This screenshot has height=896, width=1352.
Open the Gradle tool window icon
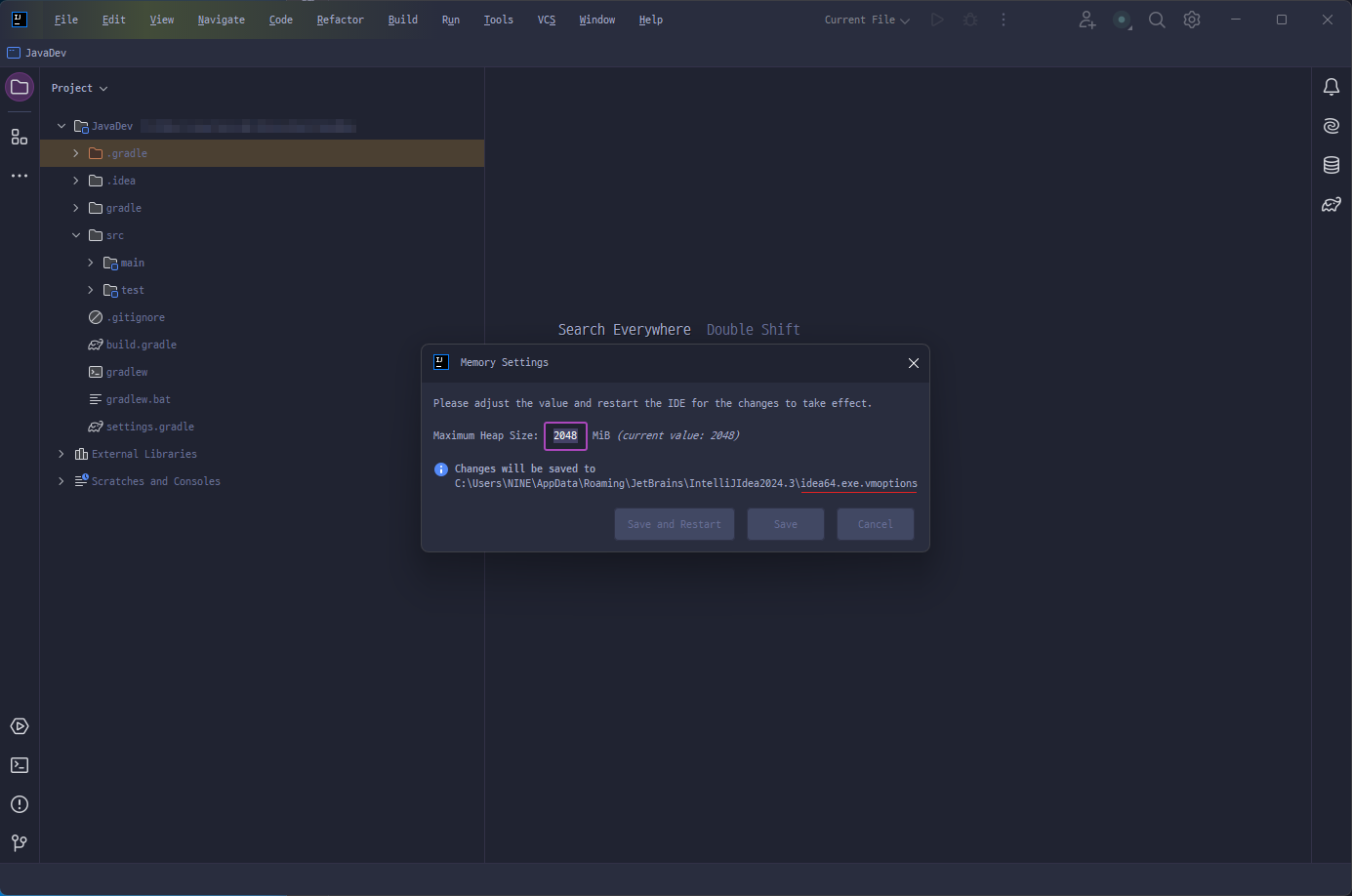point(1331,204)
